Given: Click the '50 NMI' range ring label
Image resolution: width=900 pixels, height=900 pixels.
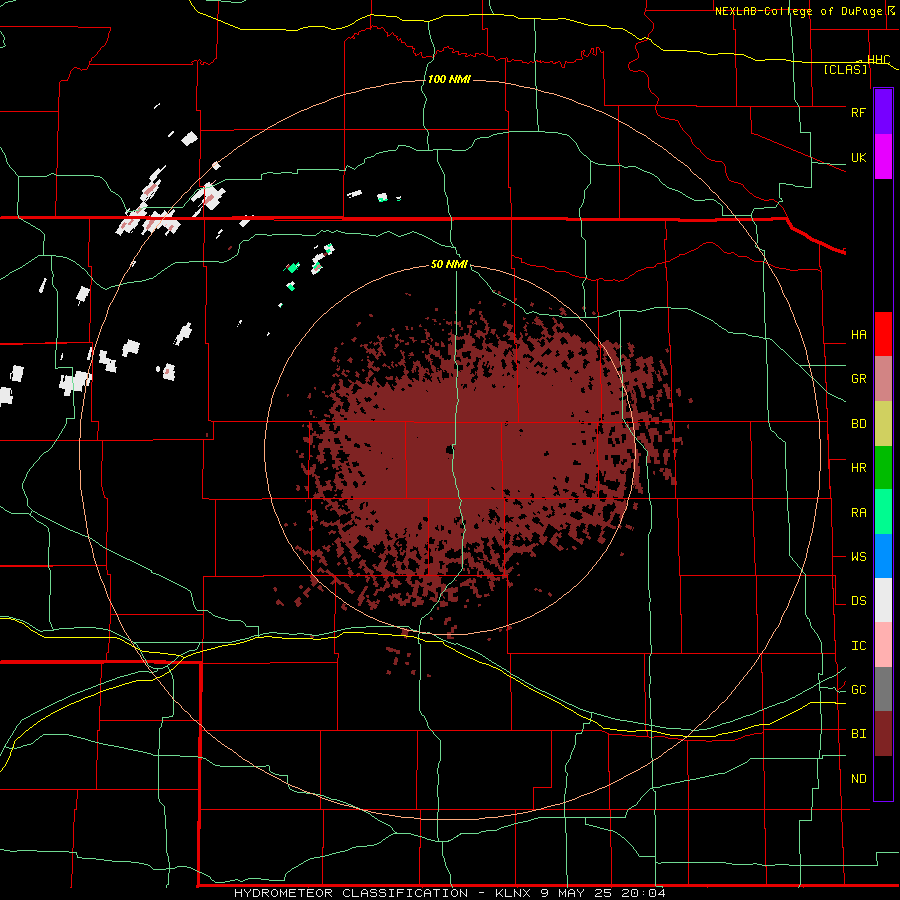Looking at the screenshot, I should click(449, 264).
